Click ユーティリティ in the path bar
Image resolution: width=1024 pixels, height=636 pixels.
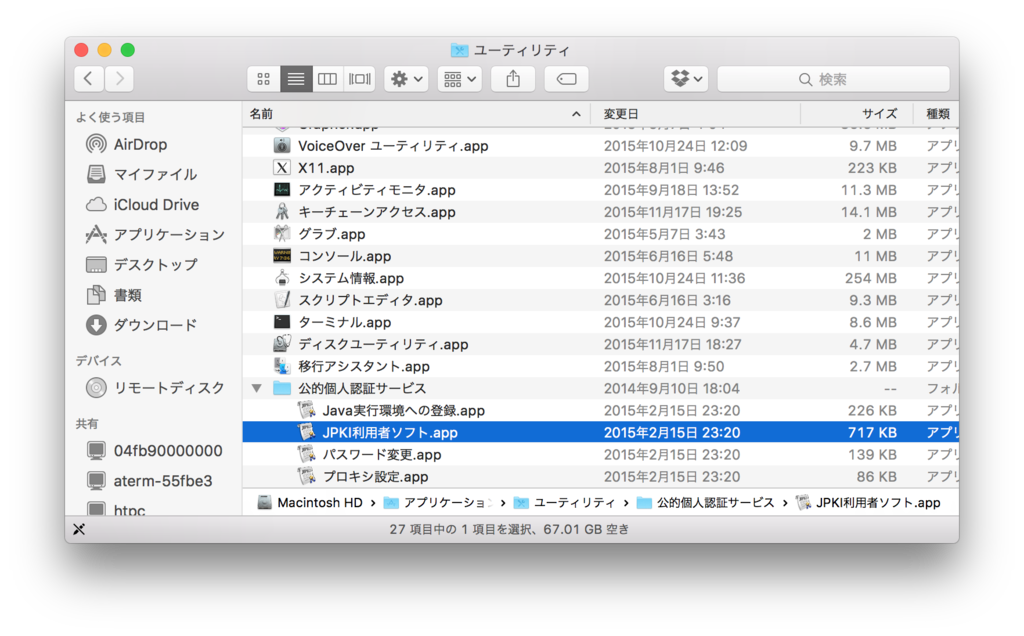pos(564,503)
